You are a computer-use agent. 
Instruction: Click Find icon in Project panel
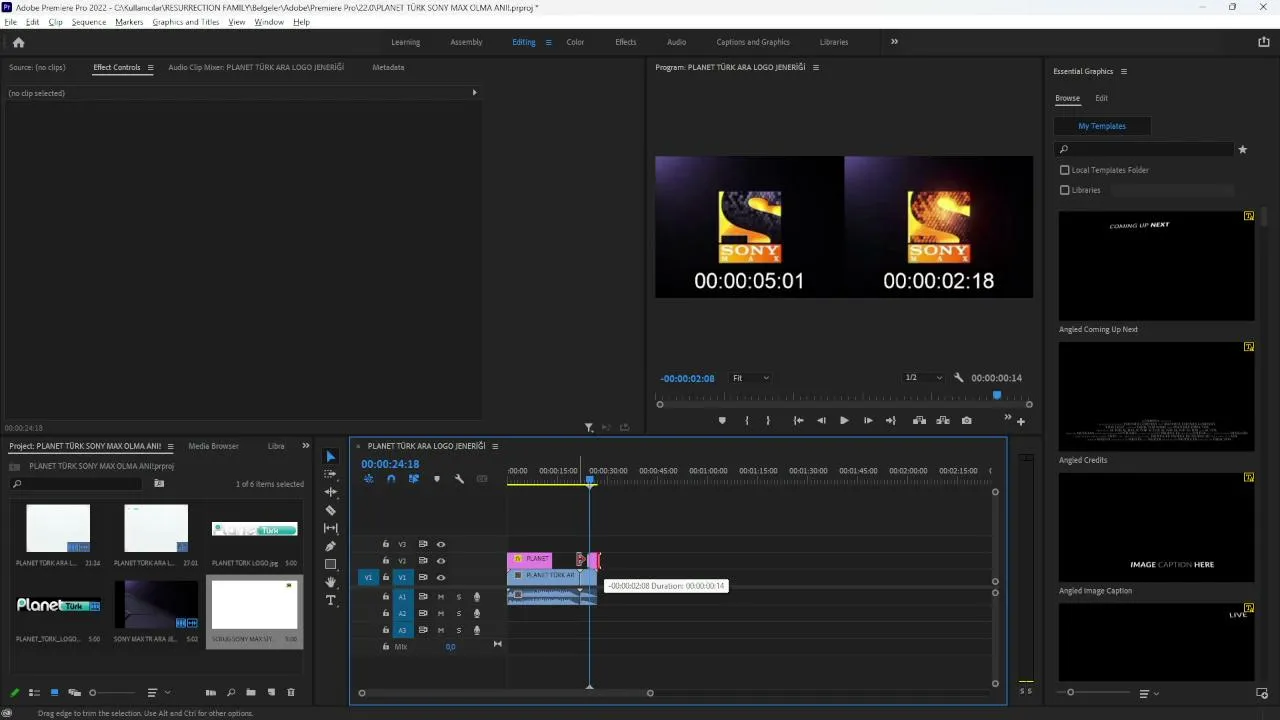tap(231, 692)
